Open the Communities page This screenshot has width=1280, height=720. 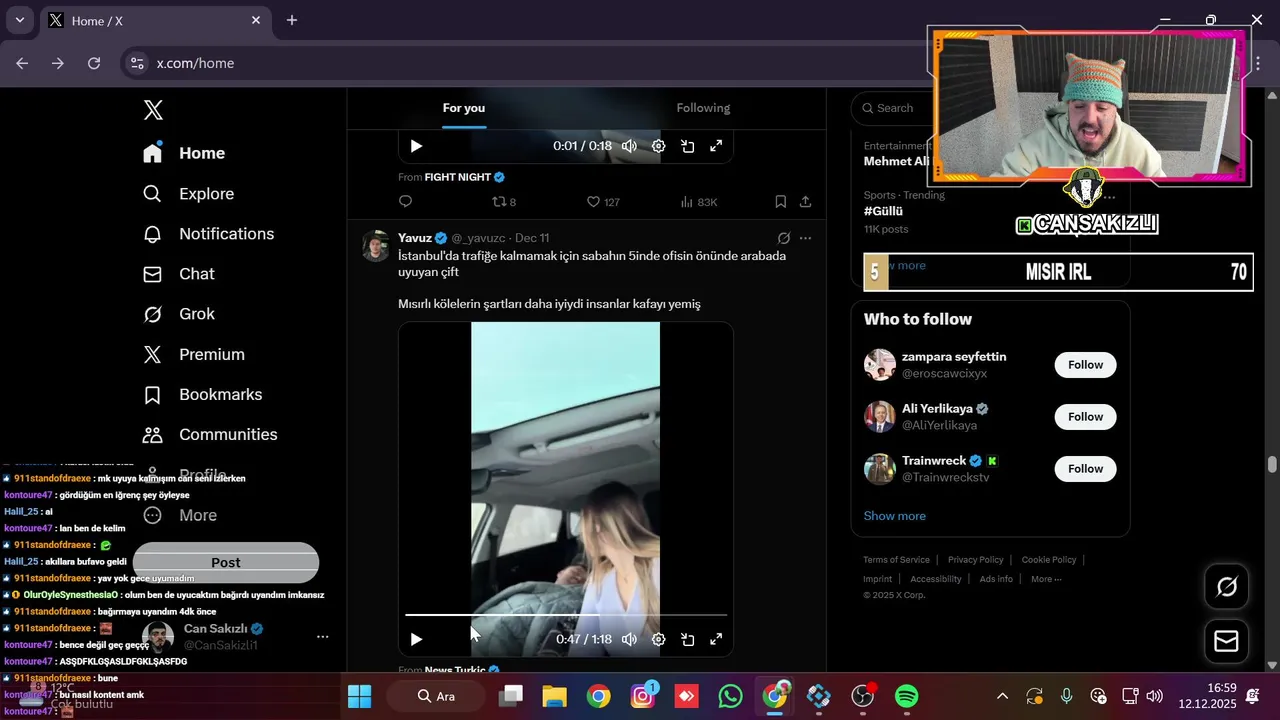coord(210,435)
